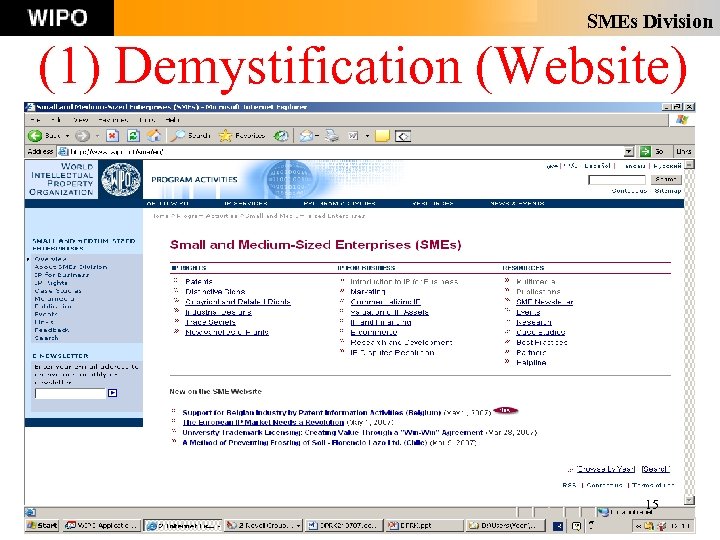Click the yellow note Discuss icon
Screen dimensions: 720x540
382,136
